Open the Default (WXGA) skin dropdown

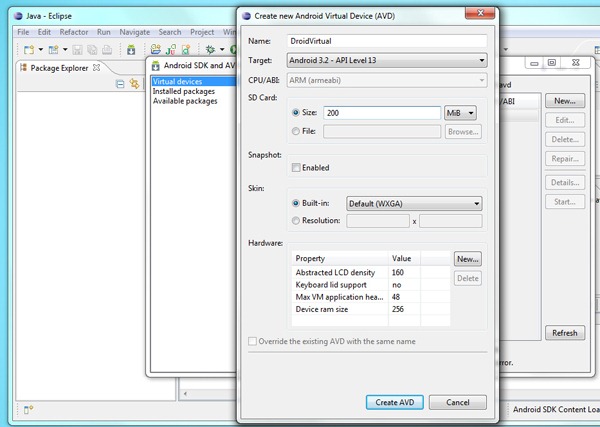(x=414, y=204)
